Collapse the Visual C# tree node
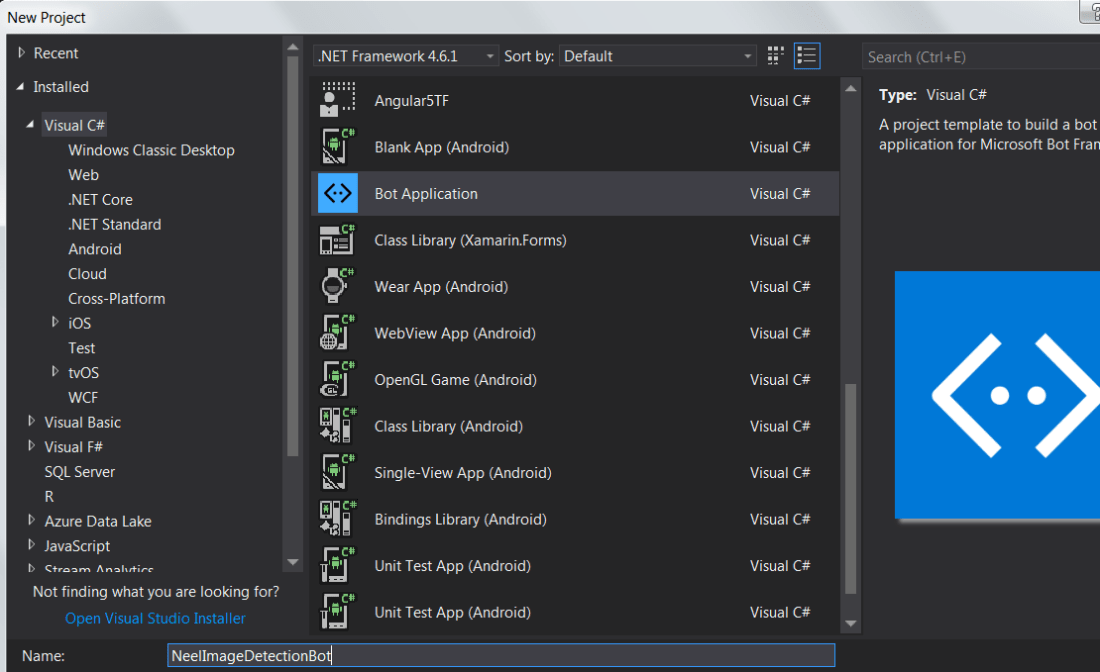The image size is (1100, 672). 32,126
